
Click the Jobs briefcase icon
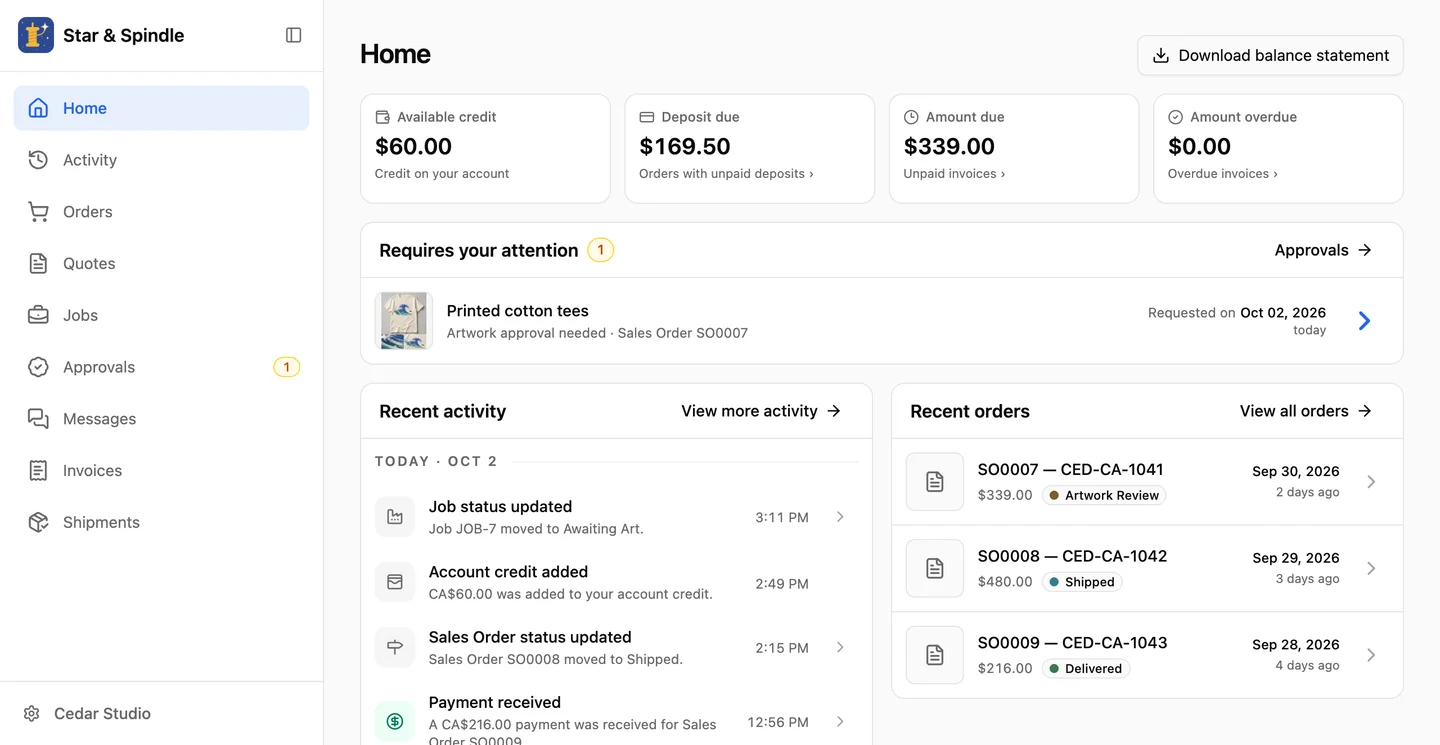[x=38, y=315]
